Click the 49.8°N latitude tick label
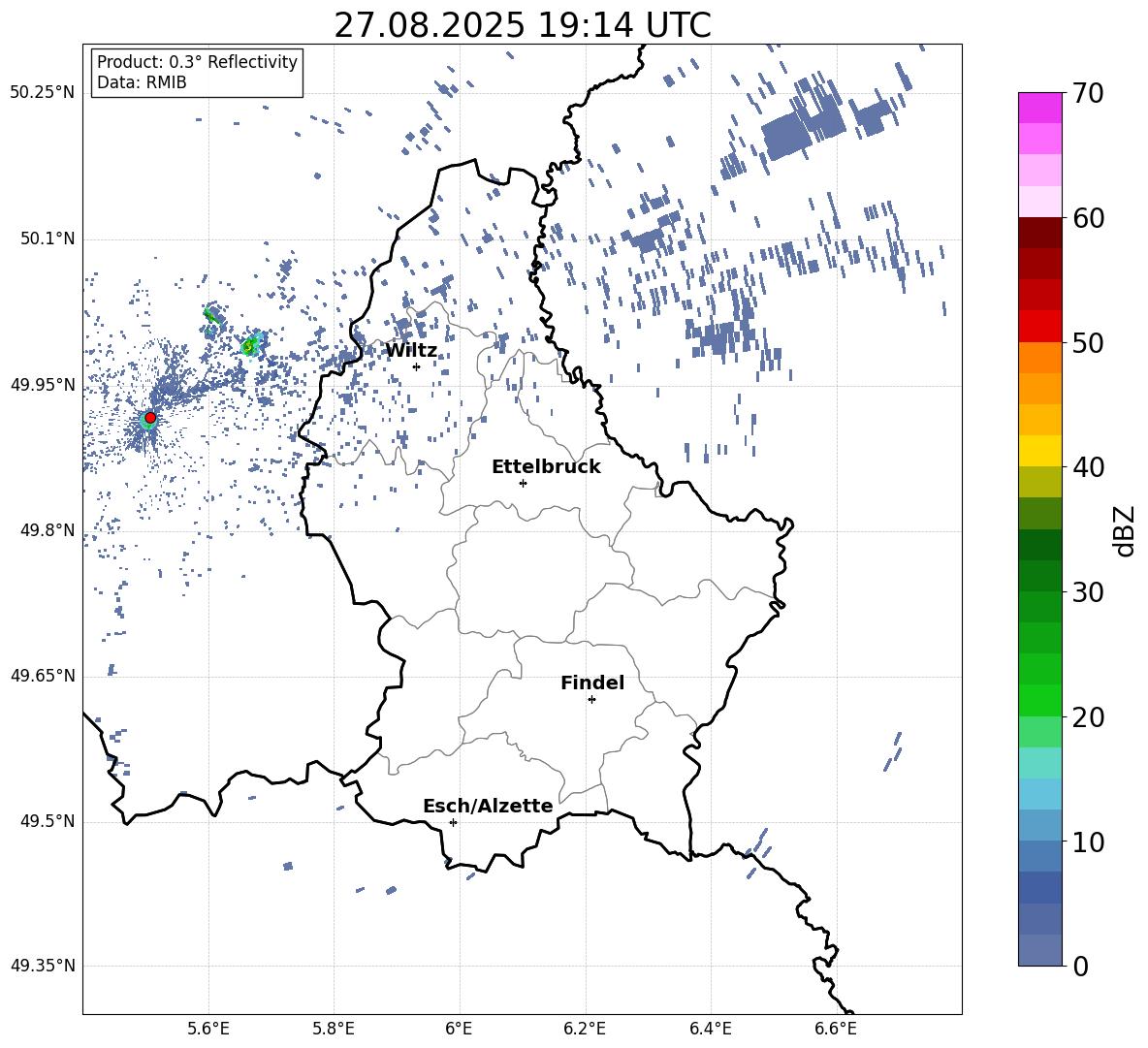The width and height of the screenshot is (1148, 1048). click(47, 530)
